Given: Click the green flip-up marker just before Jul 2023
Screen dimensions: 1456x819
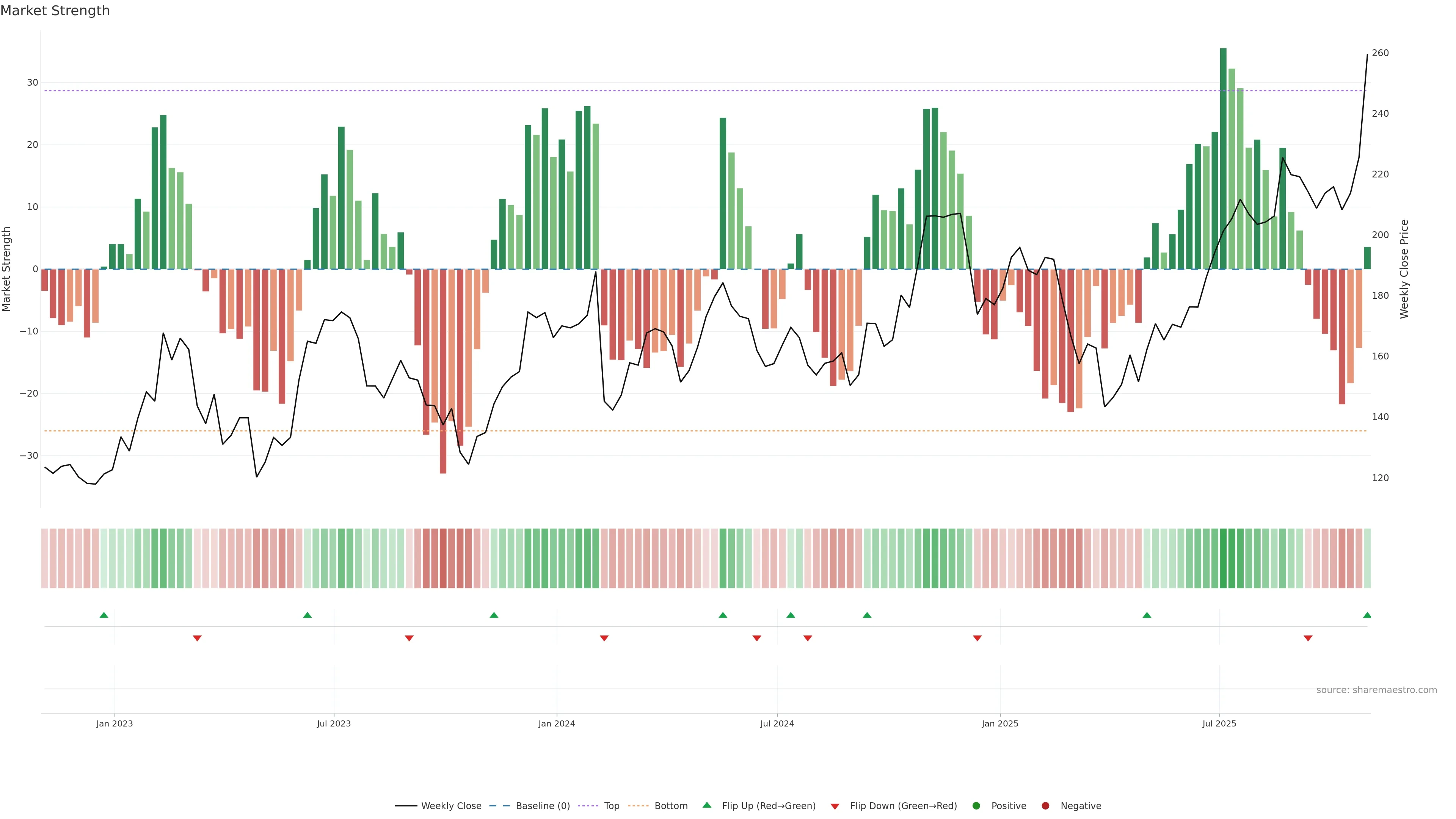Looking at the screenshot, I should [x=308, y=615].
